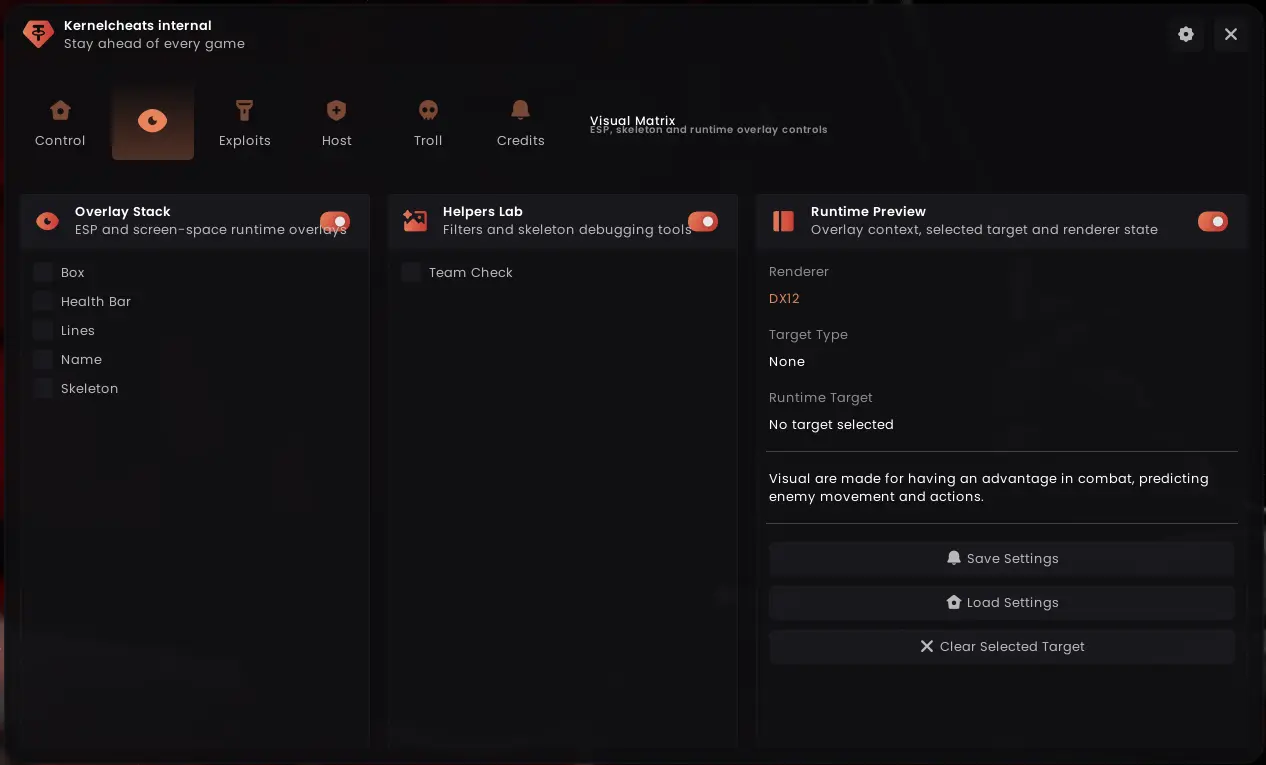The width and height of the screenshot is (1266, 765).
Task: Click the Troll skull icon
Action: 428,110
